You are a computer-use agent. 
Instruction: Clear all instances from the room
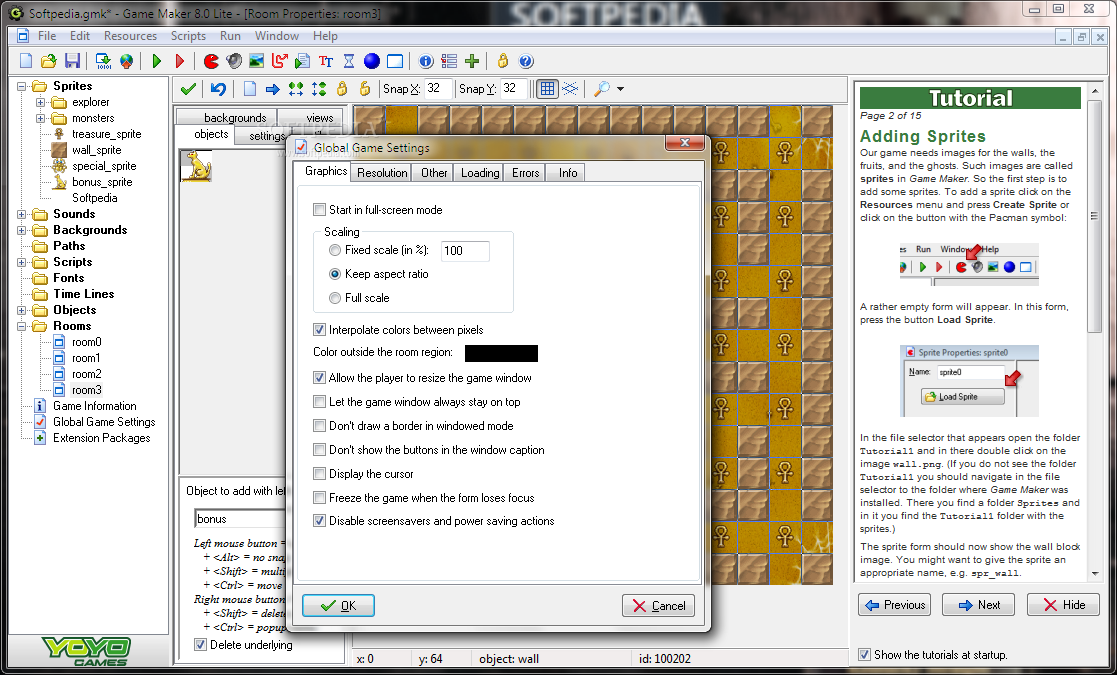click(249, 89)
